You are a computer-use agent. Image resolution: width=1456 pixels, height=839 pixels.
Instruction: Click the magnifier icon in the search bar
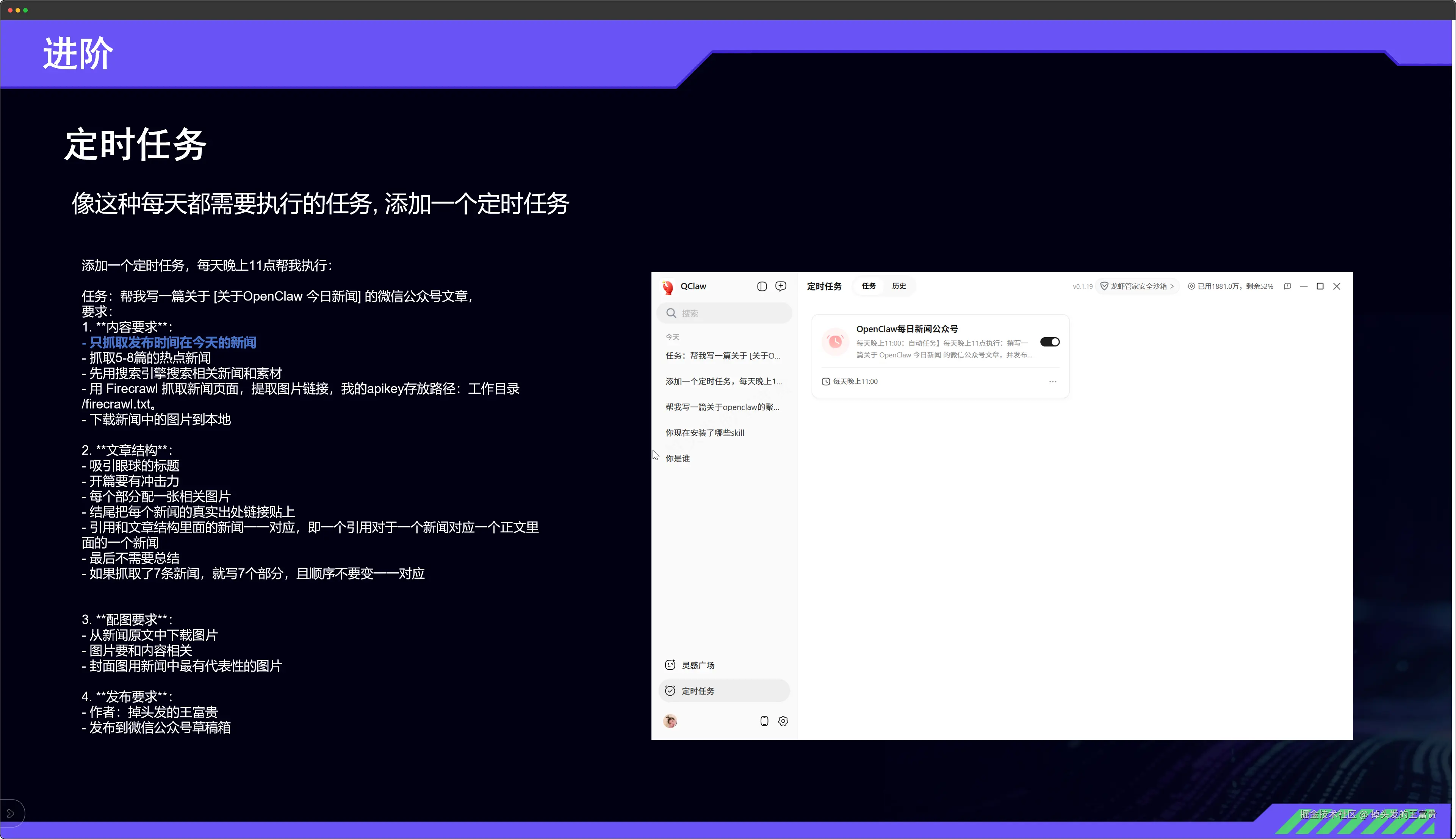pos(671,313)
